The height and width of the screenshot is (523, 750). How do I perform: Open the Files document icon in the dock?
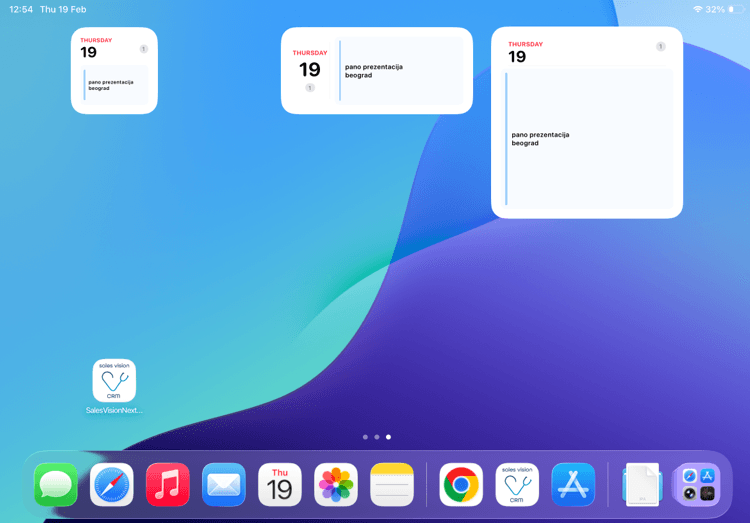click(x=642, y=484)
